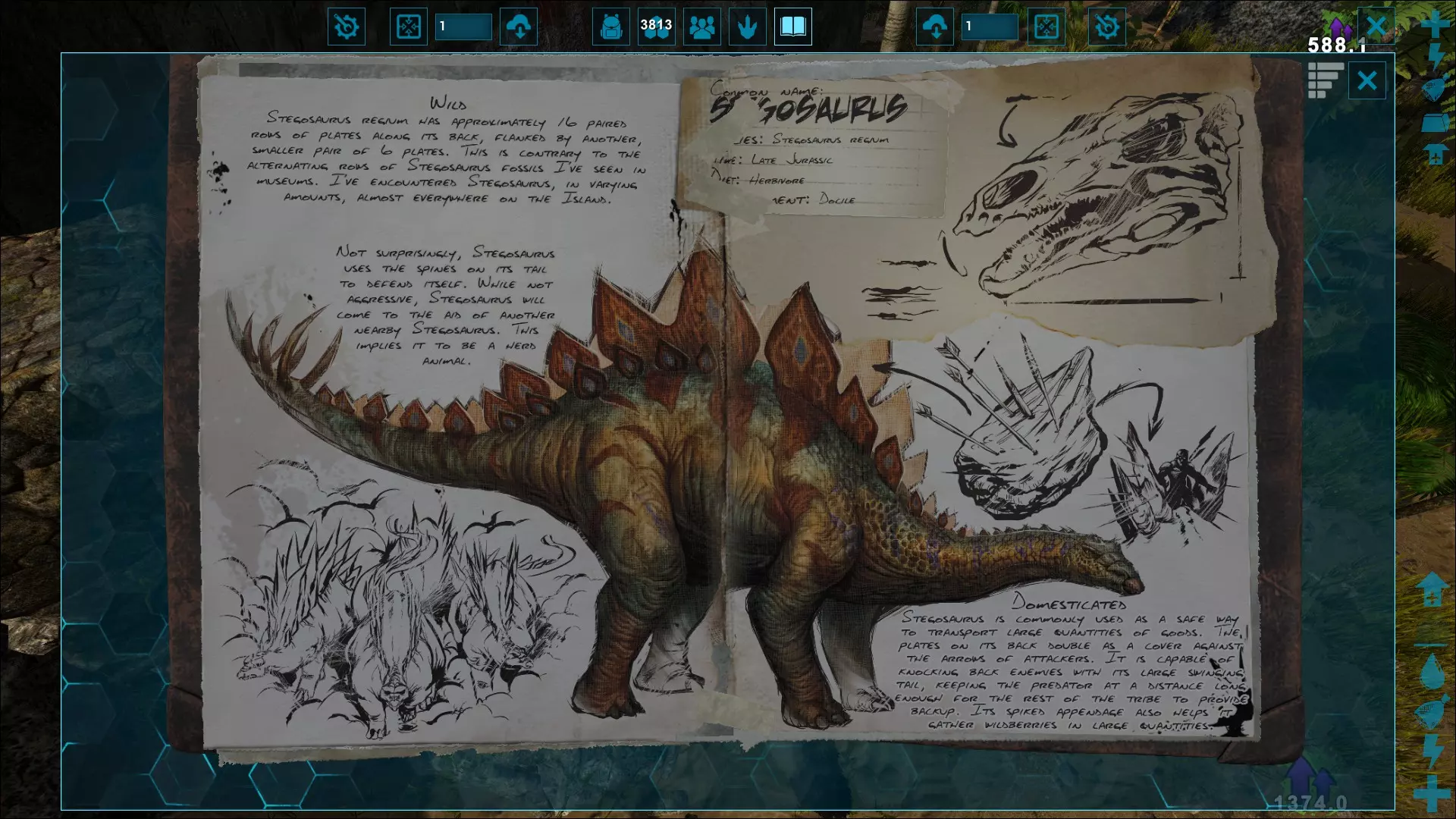This screenshot has width=1456, height=819.
Task: Click the right cloud download icon
Action: [935, 27]
